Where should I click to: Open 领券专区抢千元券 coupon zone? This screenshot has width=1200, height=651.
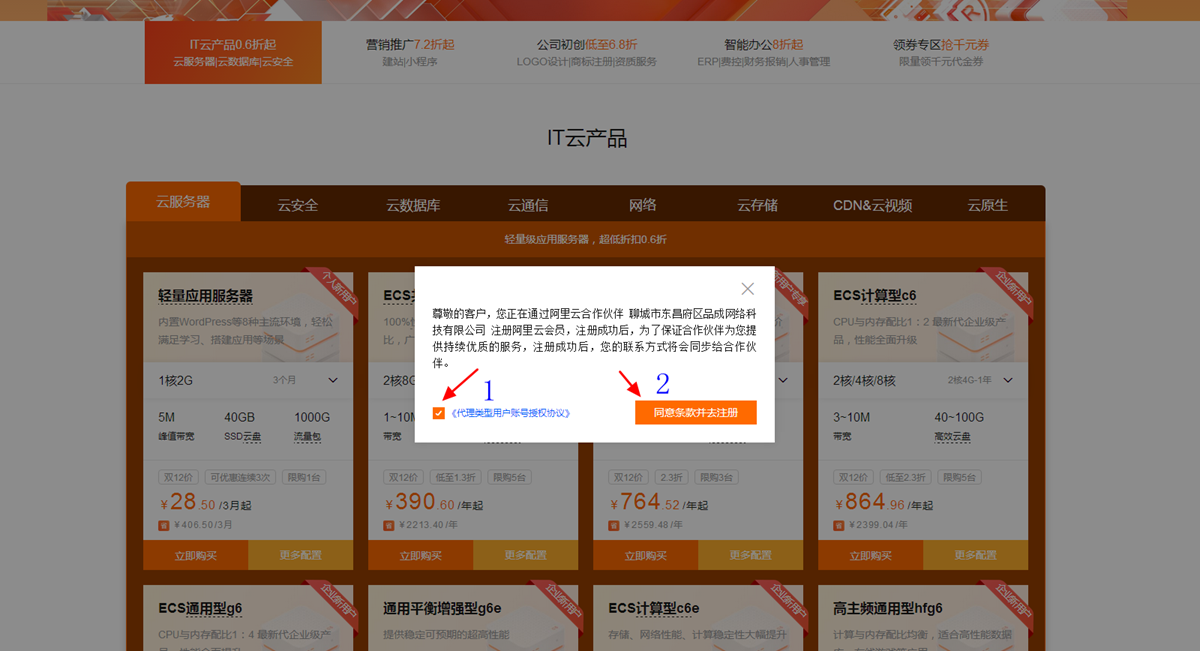point(941,53)
